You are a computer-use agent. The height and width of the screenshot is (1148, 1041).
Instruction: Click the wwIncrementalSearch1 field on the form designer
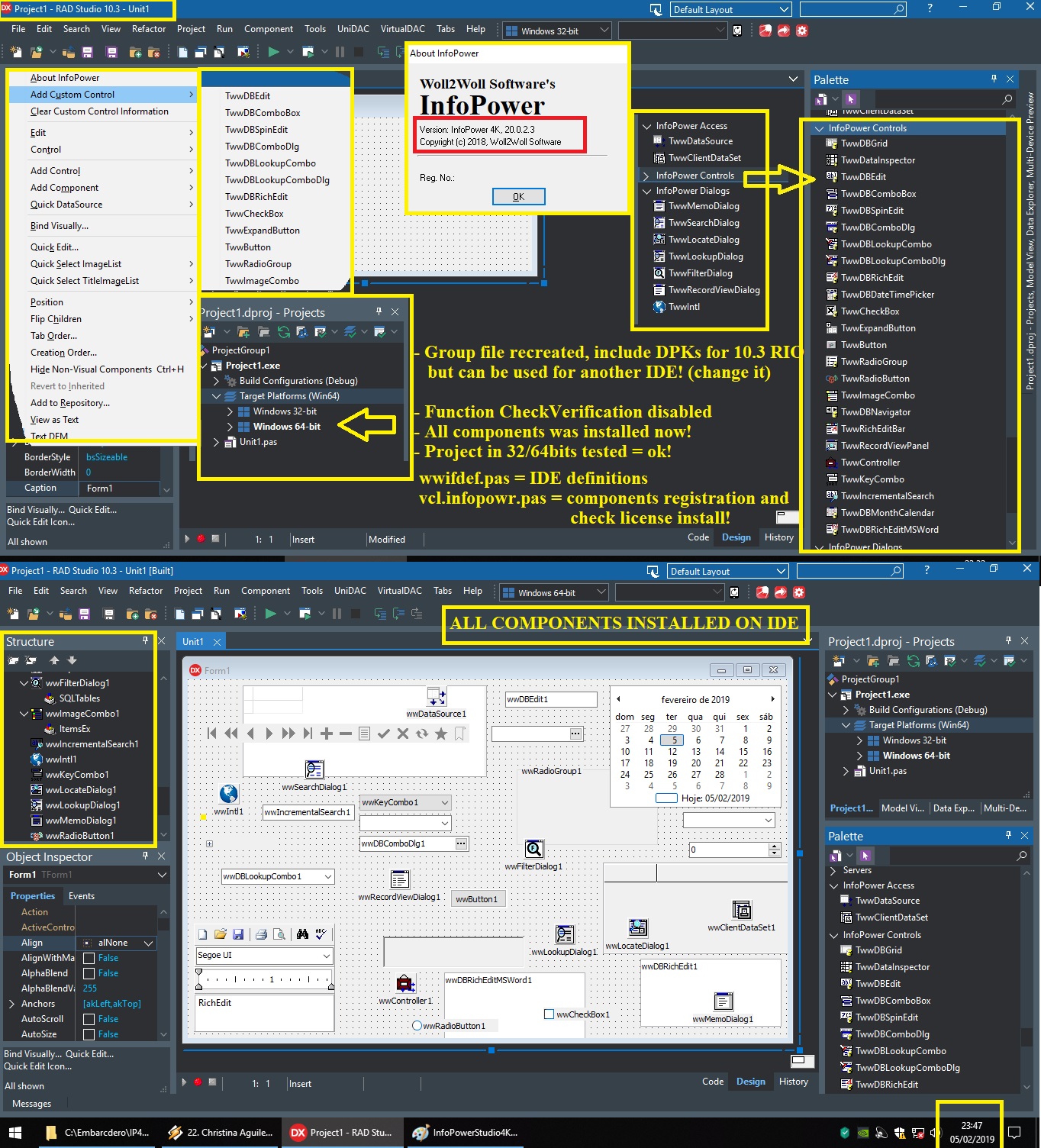point(308,812)
